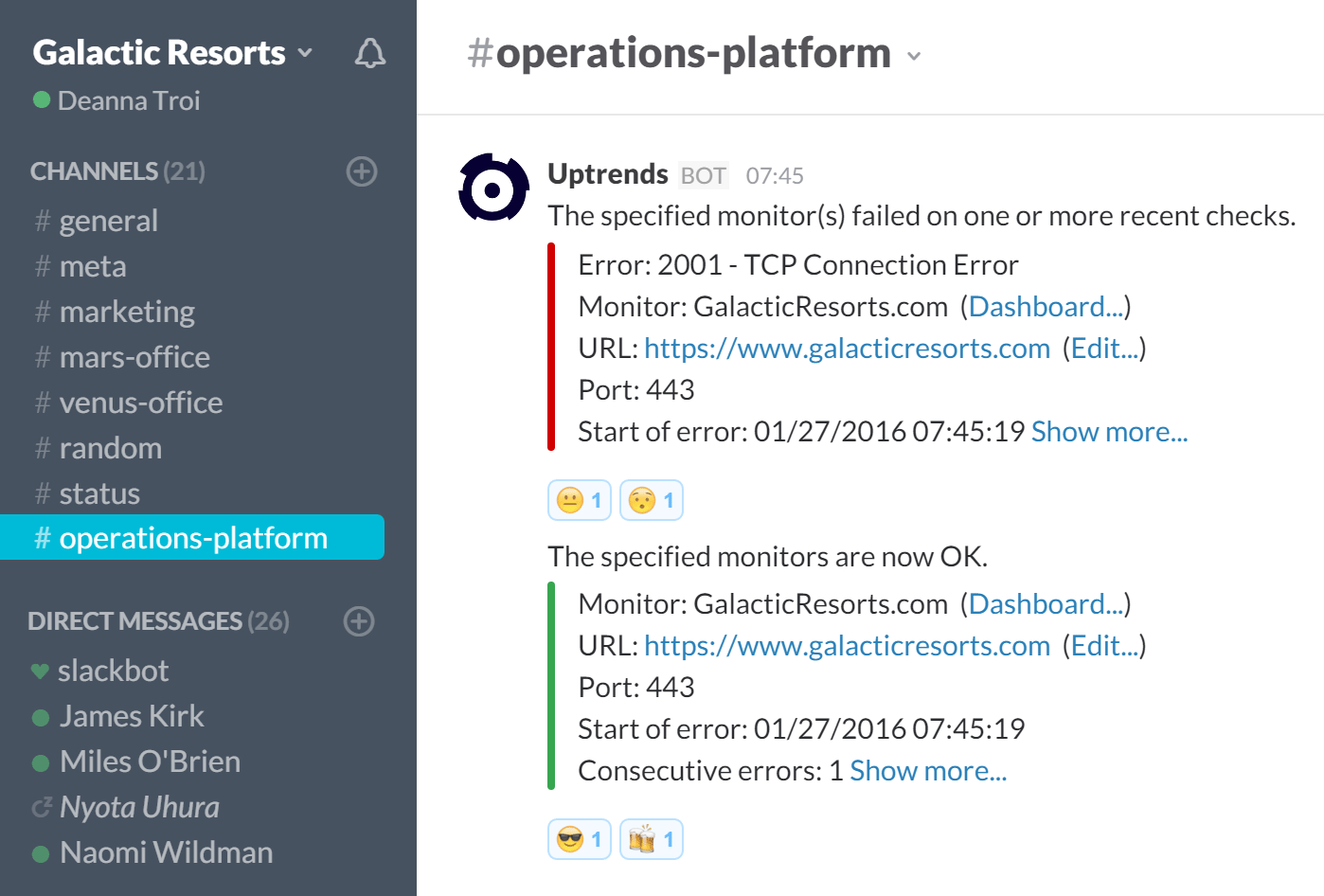The width and height of the screenshot is (1324, 896).
Task: Click the BOT label next to Uptrends
Action: tap(704, 176)
